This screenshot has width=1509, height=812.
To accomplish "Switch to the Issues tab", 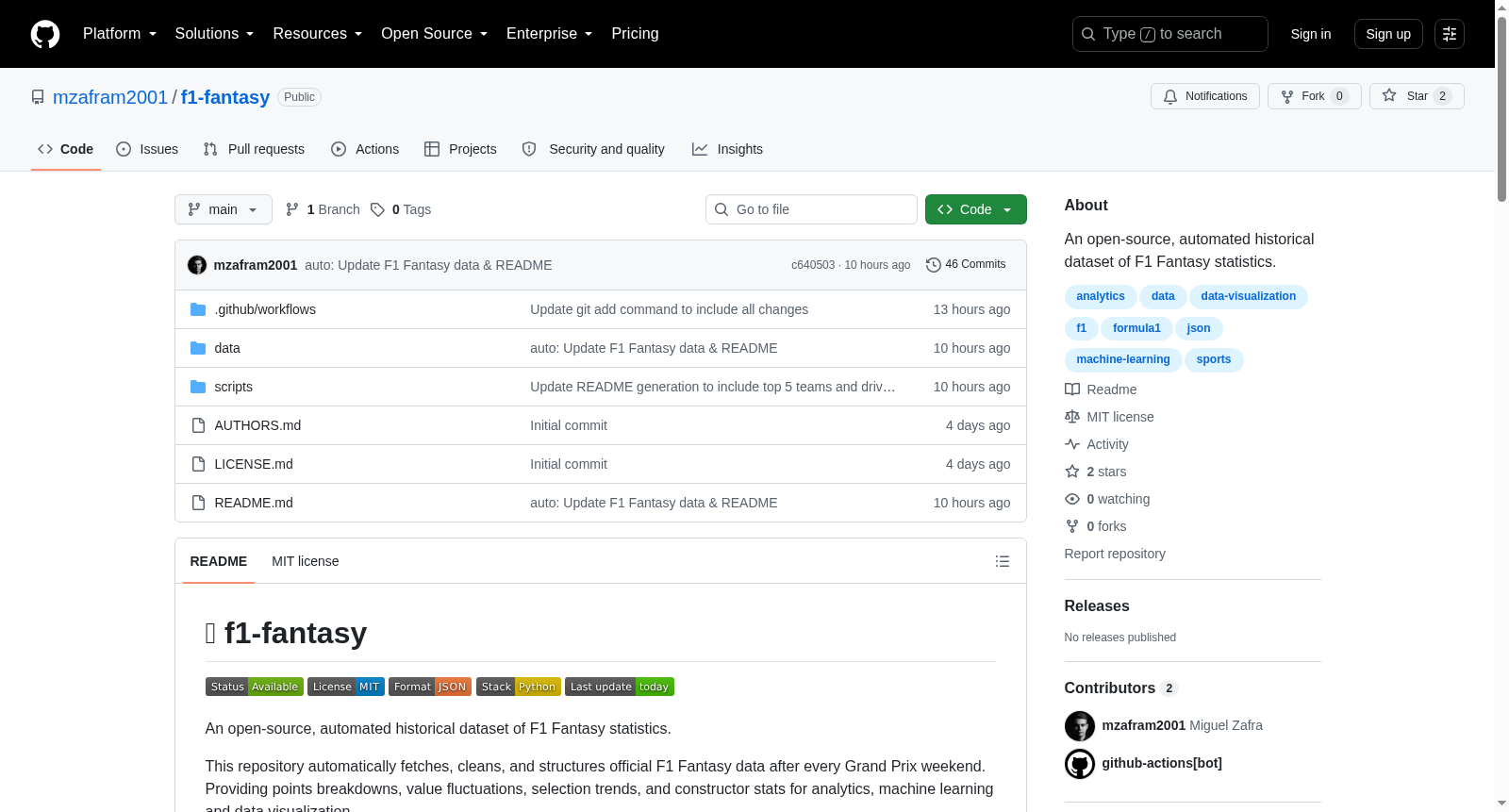I will (147, 149).
